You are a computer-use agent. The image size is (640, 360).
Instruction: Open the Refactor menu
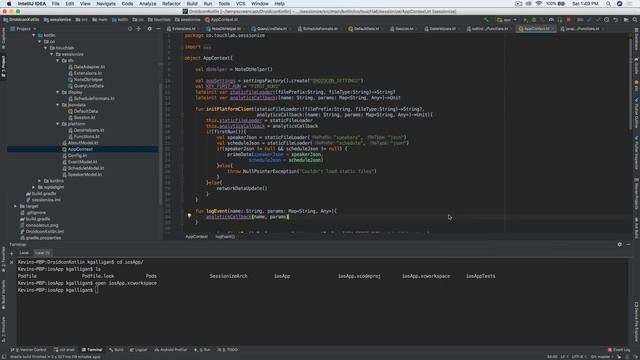click(171, 4)
